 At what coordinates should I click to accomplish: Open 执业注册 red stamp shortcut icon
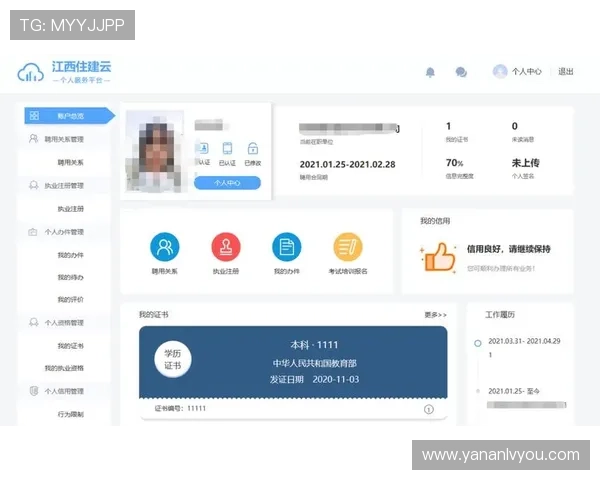pos(226,247)
